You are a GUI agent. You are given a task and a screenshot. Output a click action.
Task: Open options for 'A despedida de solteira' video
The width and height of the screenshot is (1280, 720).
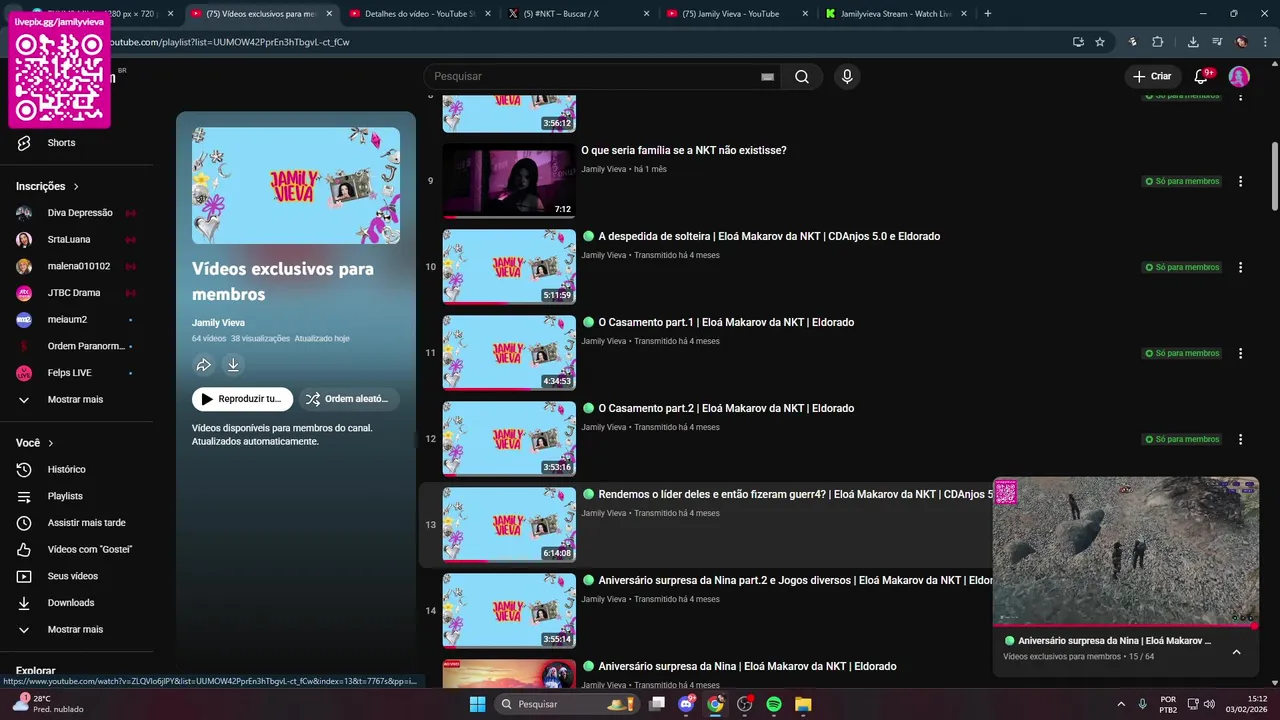tap(1240, 267)
